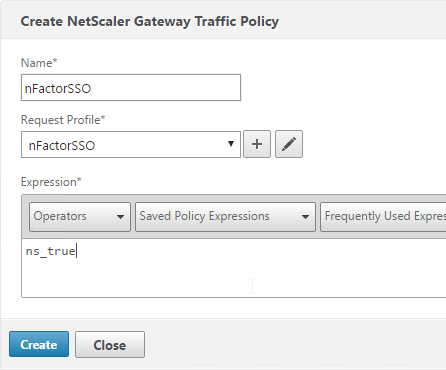Click inside the Expression editor text area
Image resolution: width=446 pixels, height=370 pixels.
(233, 268)
